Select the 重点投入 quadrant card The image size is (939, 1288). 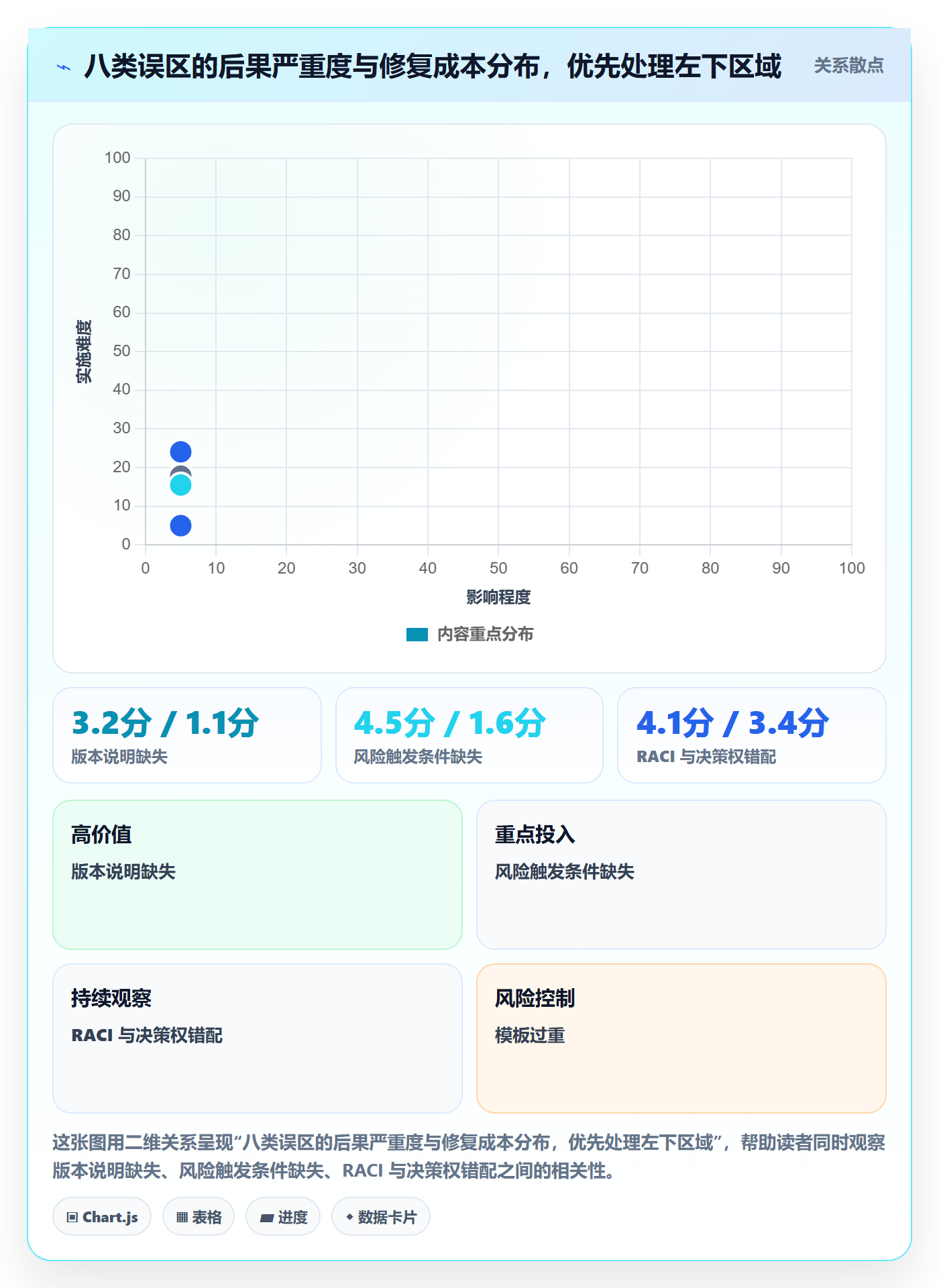[x=681, y=875]
